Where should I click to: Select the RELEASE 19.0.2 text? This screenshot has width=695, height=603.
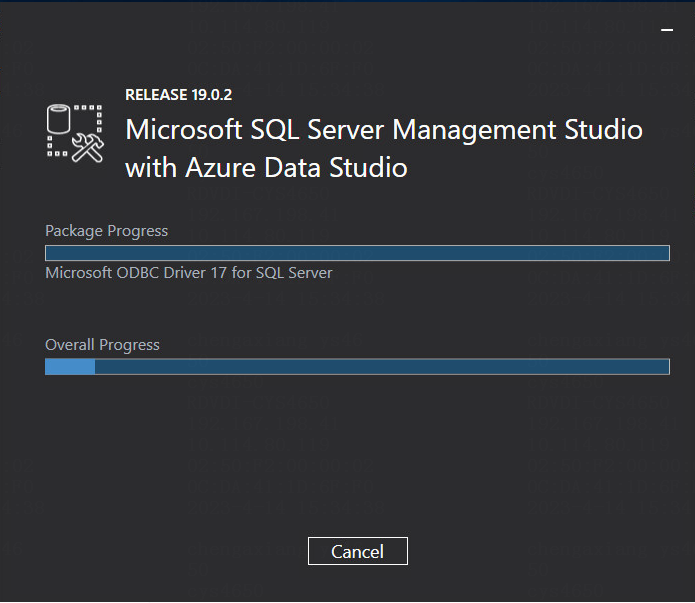(x=179, y=94)
